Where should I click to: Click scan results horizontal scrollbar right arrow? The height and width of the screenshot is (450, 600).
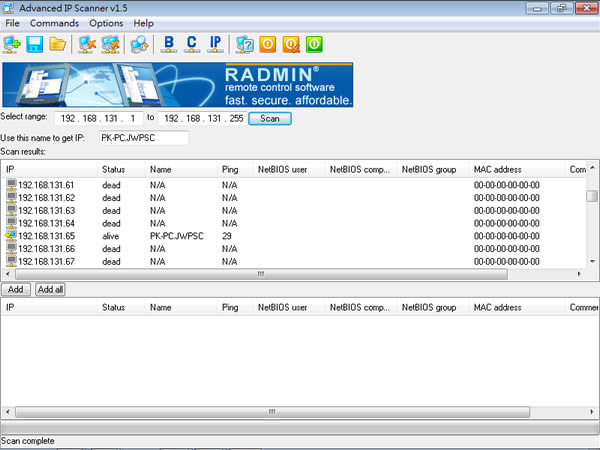pos(579,274)
